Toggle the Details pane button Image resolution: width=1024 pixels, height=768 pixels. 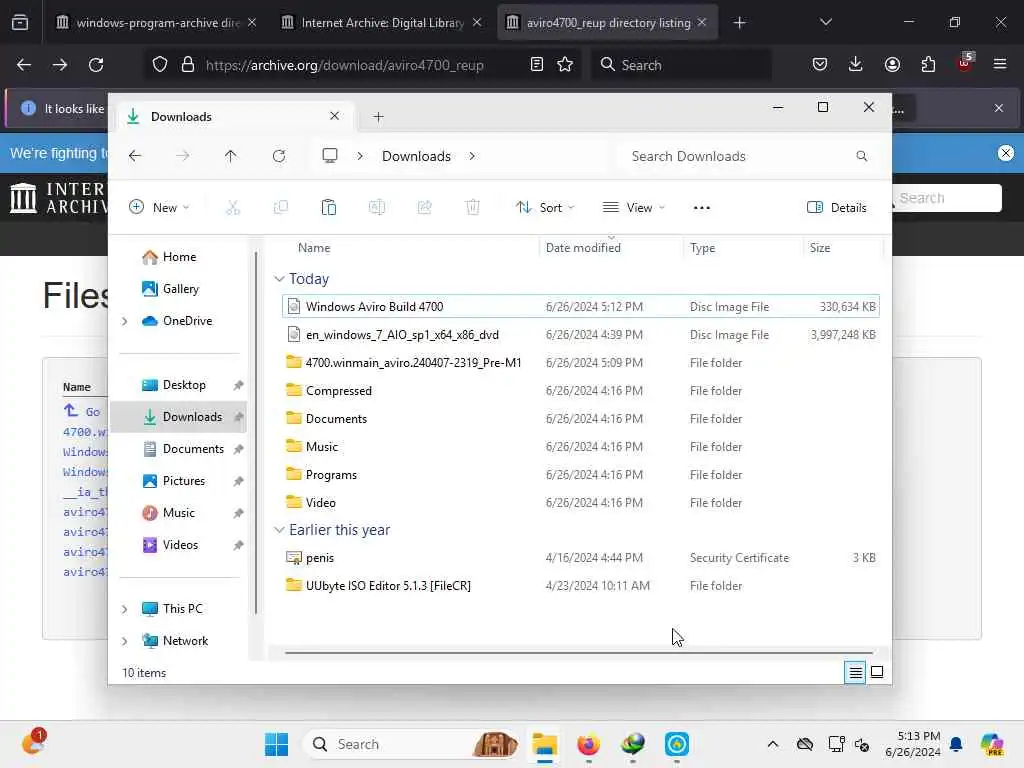837,208
